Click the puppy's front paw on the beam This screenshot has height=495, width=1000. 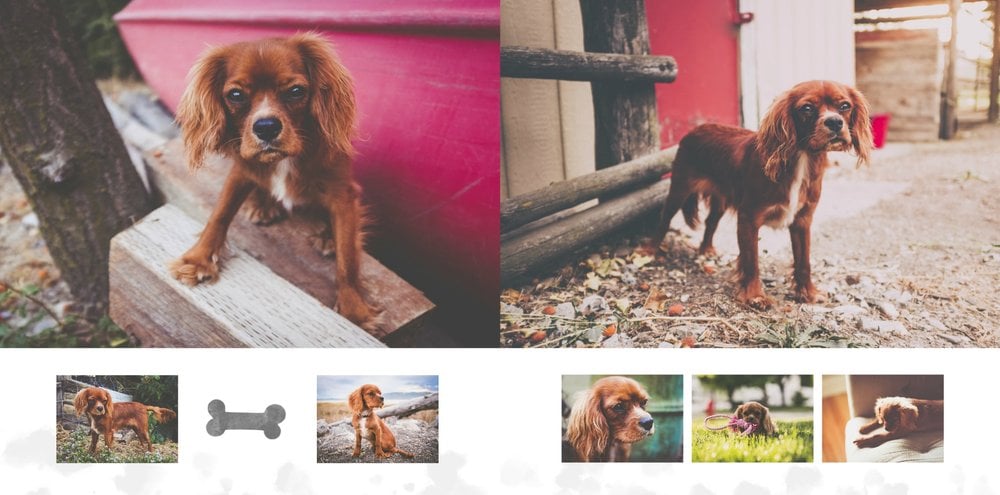pos(195,268)
